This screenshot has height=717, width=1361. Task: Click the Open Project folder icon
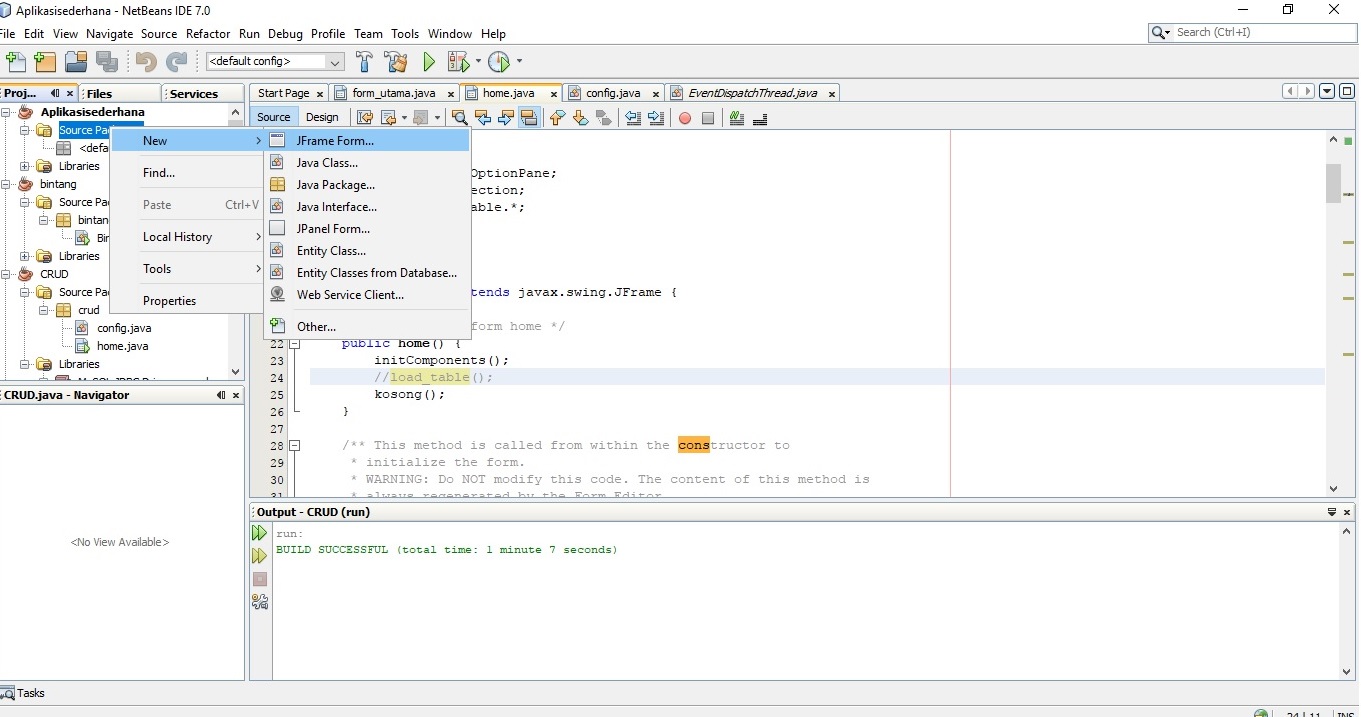[76, 62]
